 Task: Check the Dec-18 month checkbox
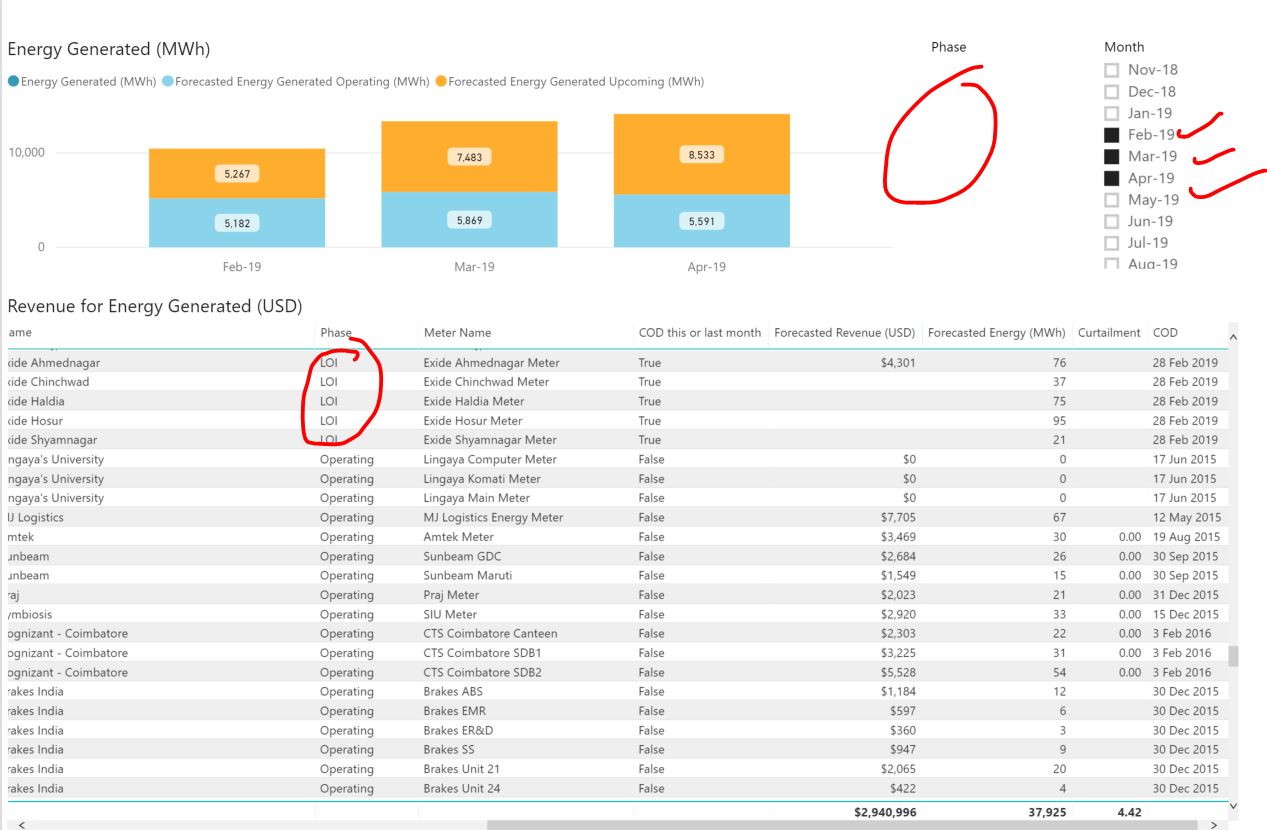[1111, 92]
